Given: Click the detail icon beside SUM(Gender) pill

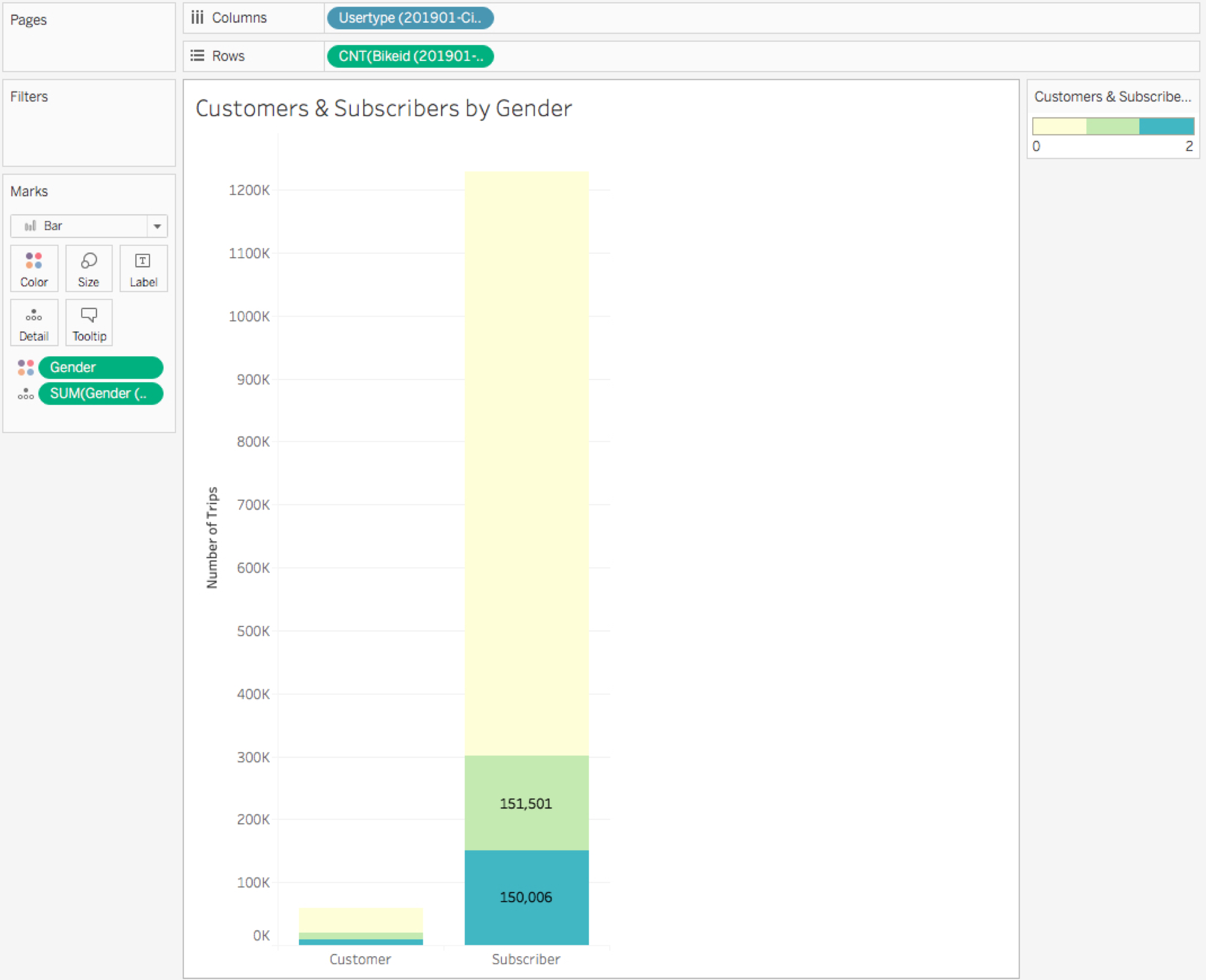Looking at the screenshot, I should tap(25, 394).
